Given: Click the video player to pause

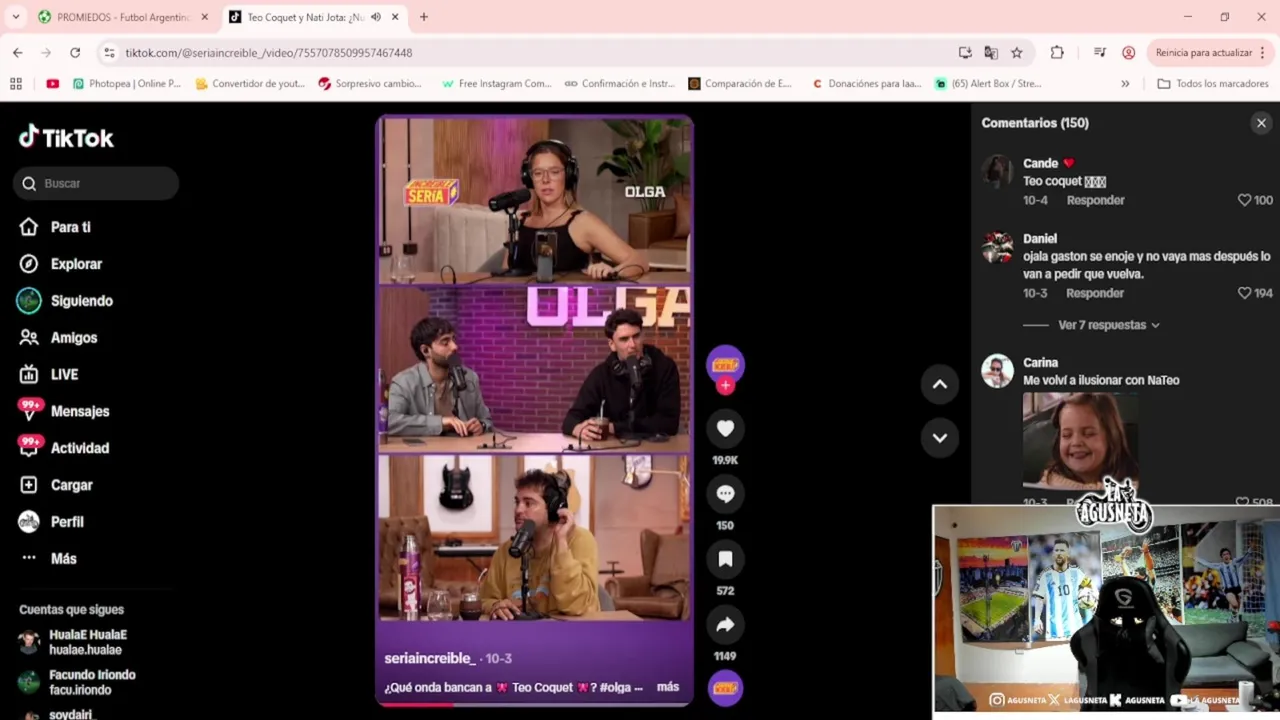Looking at the screenshot, I should coord(534,370).
